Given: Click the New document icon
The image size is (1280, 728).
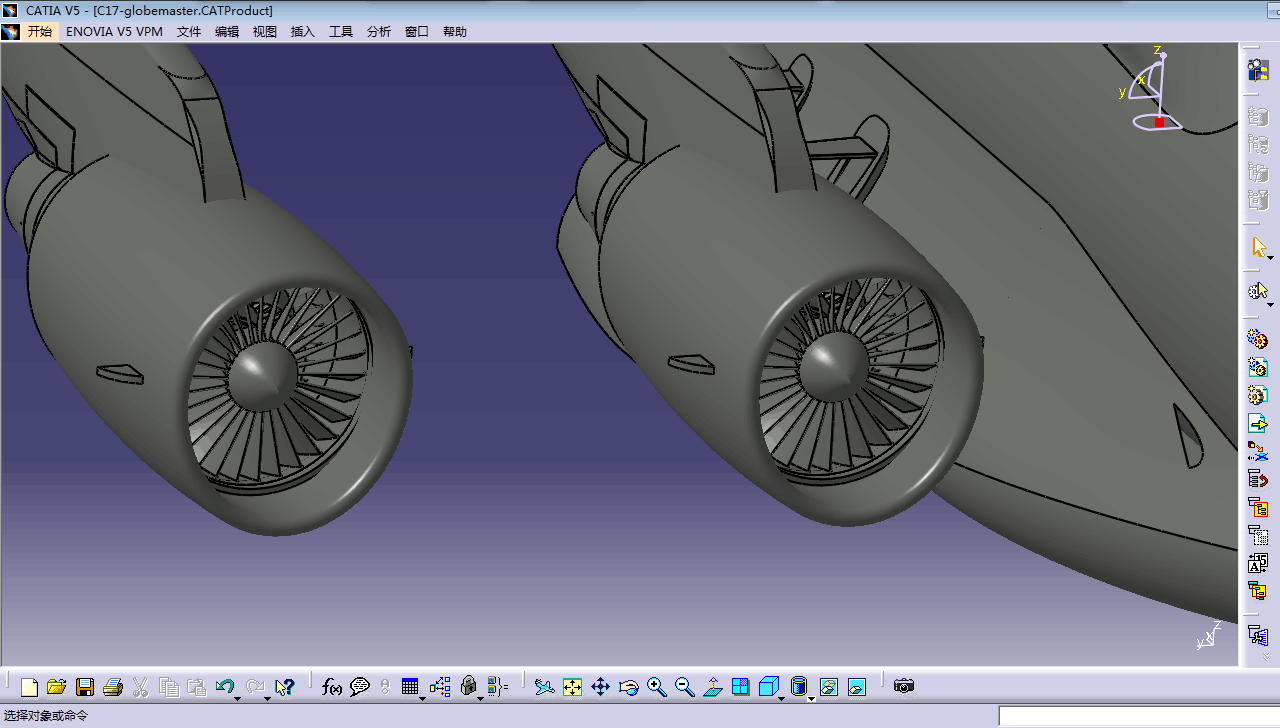Looking at the screenshot, I should (29, 687).
